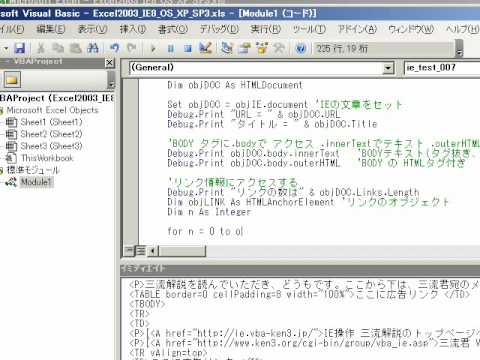Pause execution with the Break icon
The height and width of the screenshot is (360, 480).
click(170, 49)
